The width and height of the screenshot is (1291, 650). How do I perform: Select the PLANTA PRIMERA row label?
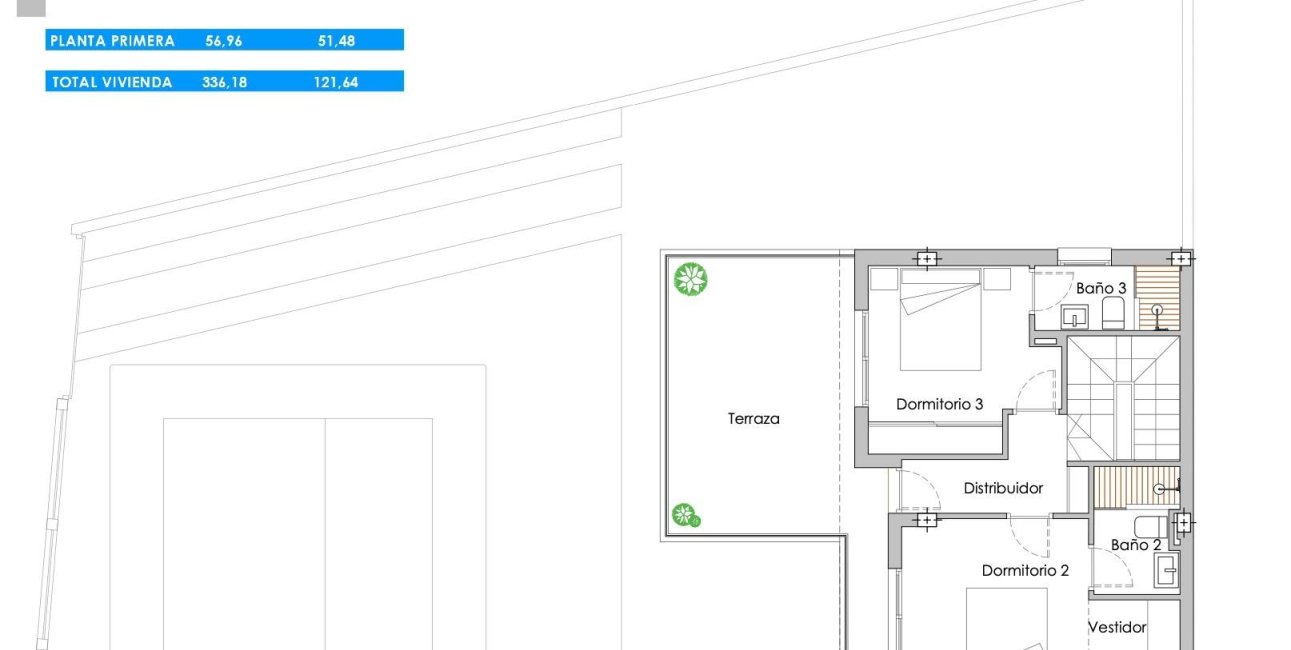(x=112, y=41)
